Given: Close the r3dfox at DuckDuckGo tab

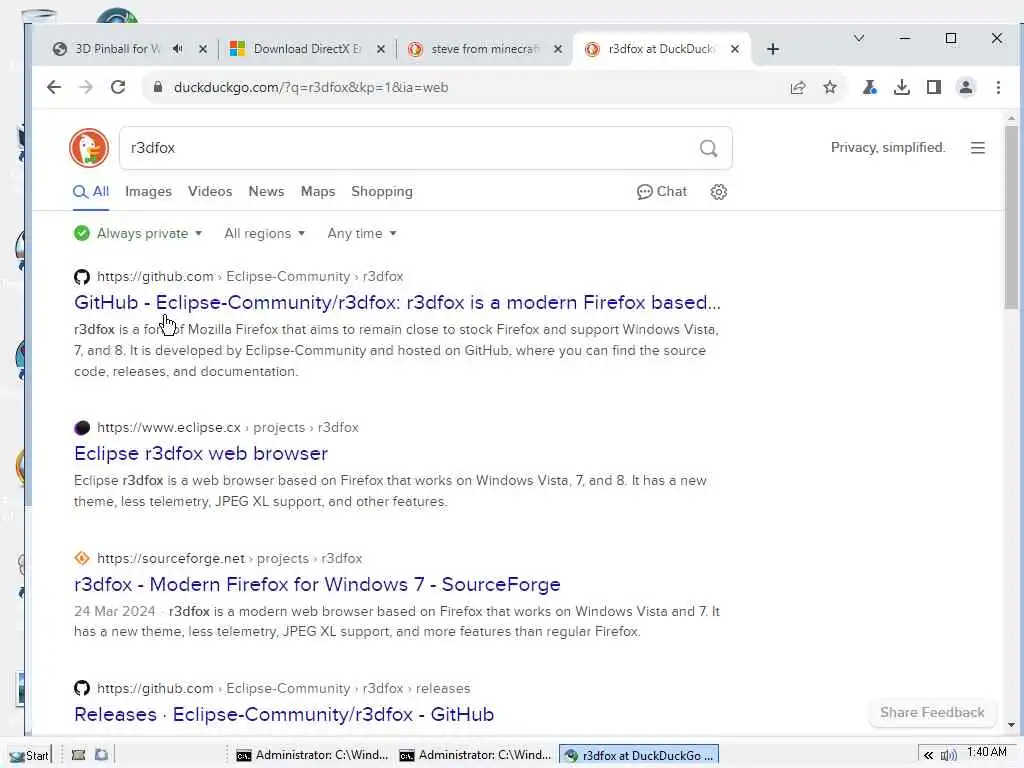Looking at the screenshot, I should pyautogui.click(x=735, y=49).
